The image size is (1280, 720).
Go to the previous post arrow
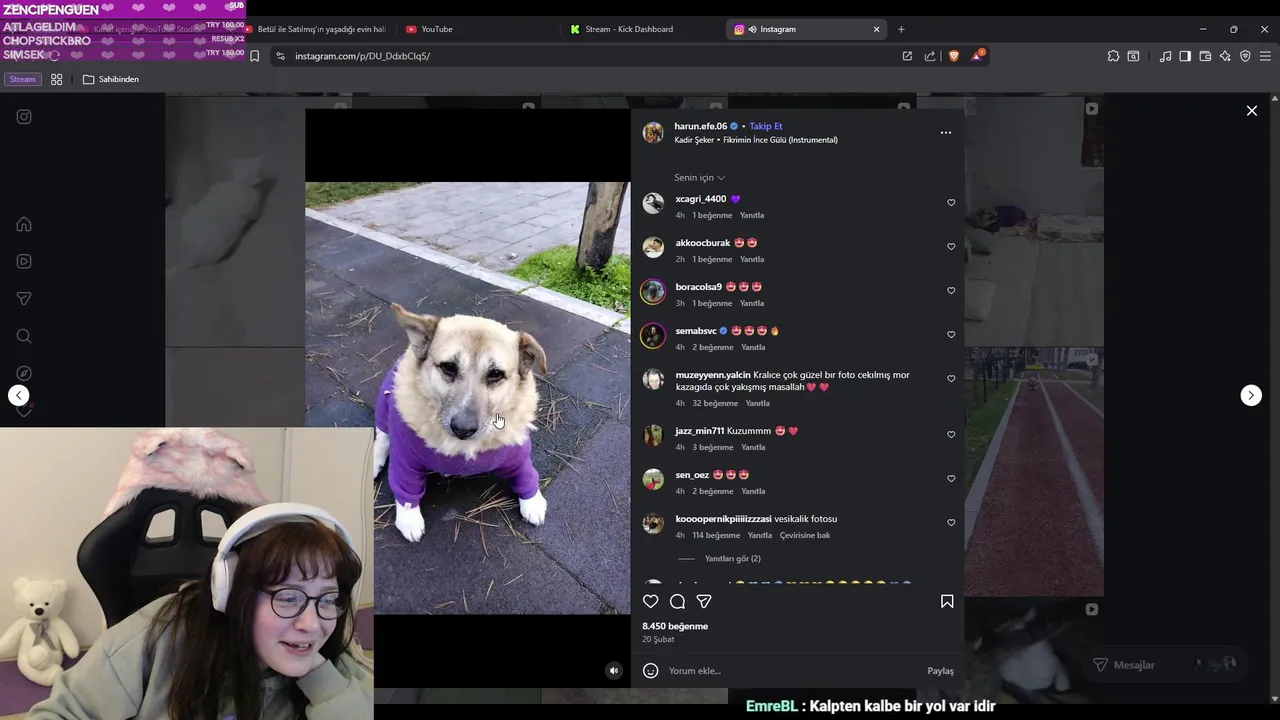pos(19,395)
